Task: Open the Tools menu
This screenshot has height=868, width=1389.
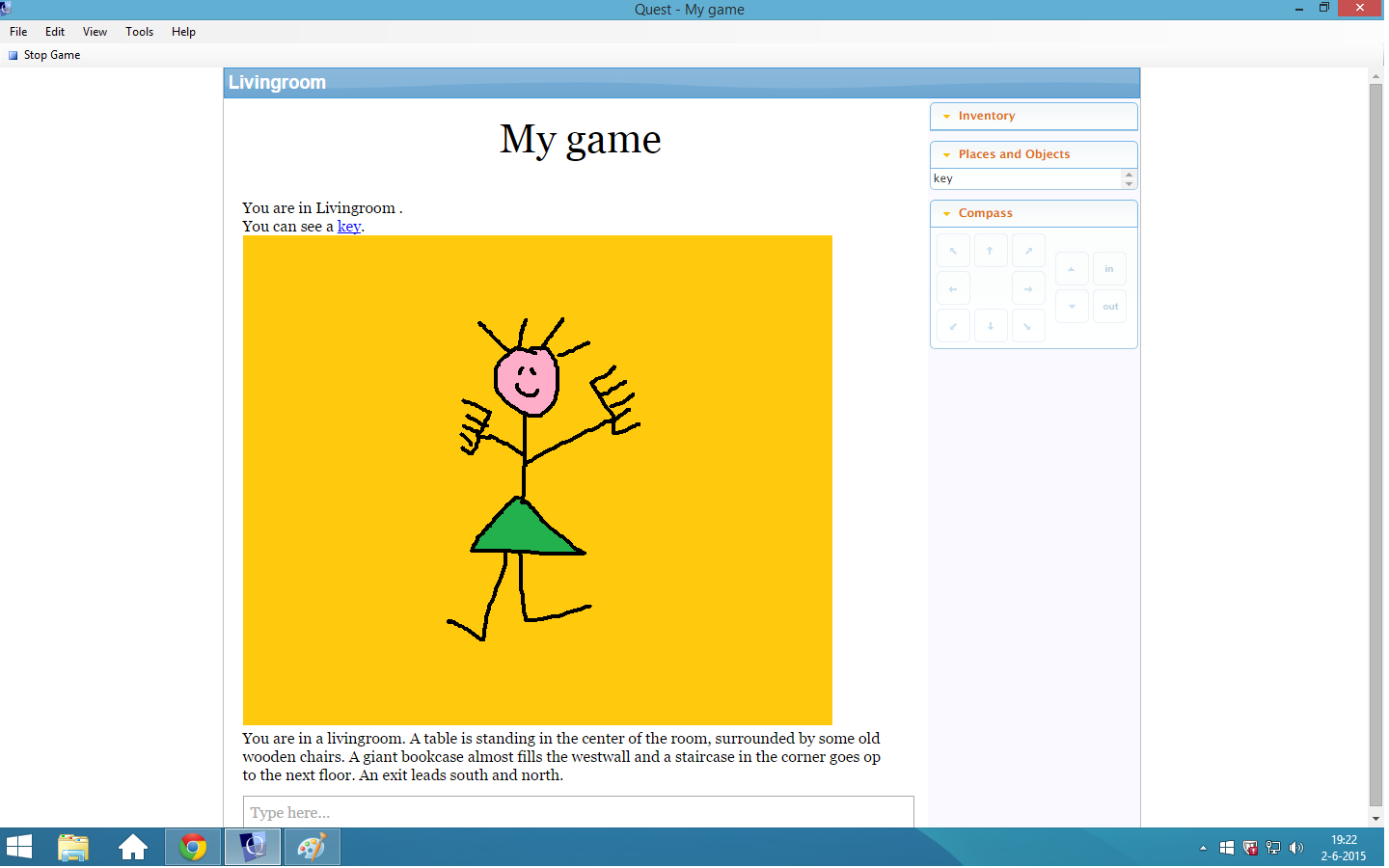Action: (139, 31)
